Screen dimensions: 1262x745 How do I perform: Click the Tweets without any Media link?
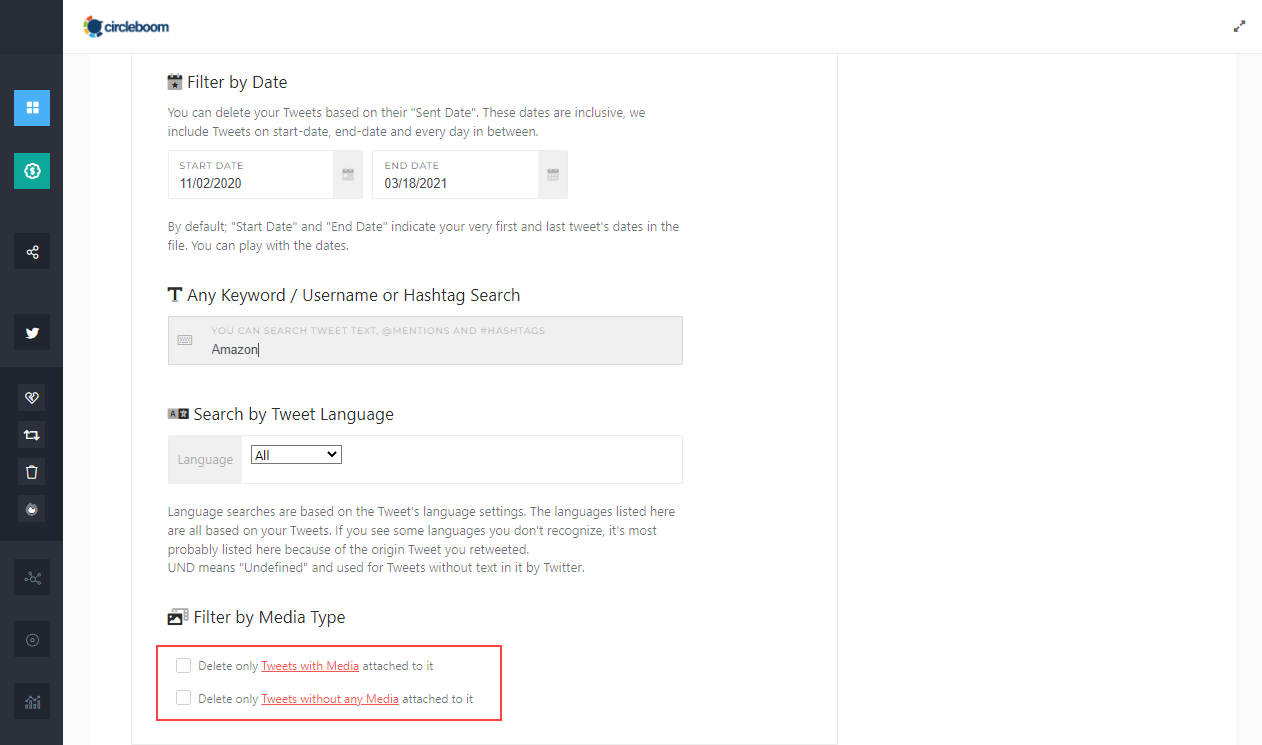coord(330,699)
